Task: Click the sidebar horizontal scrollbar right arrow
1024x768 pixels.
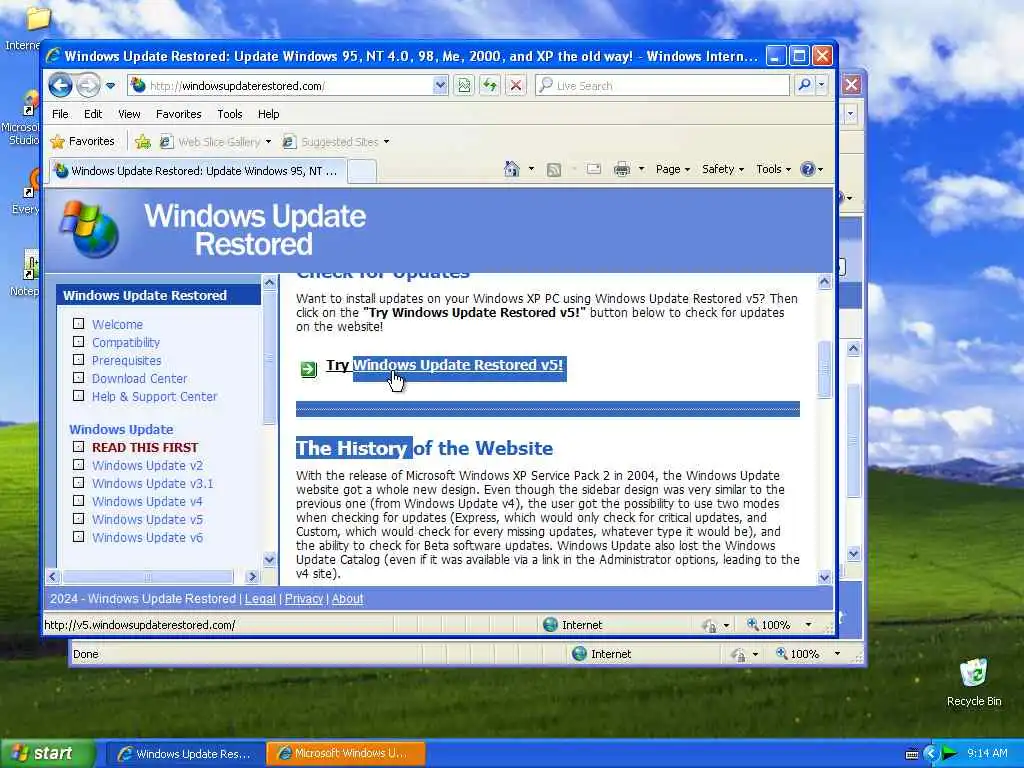Action: coord(252,577)
